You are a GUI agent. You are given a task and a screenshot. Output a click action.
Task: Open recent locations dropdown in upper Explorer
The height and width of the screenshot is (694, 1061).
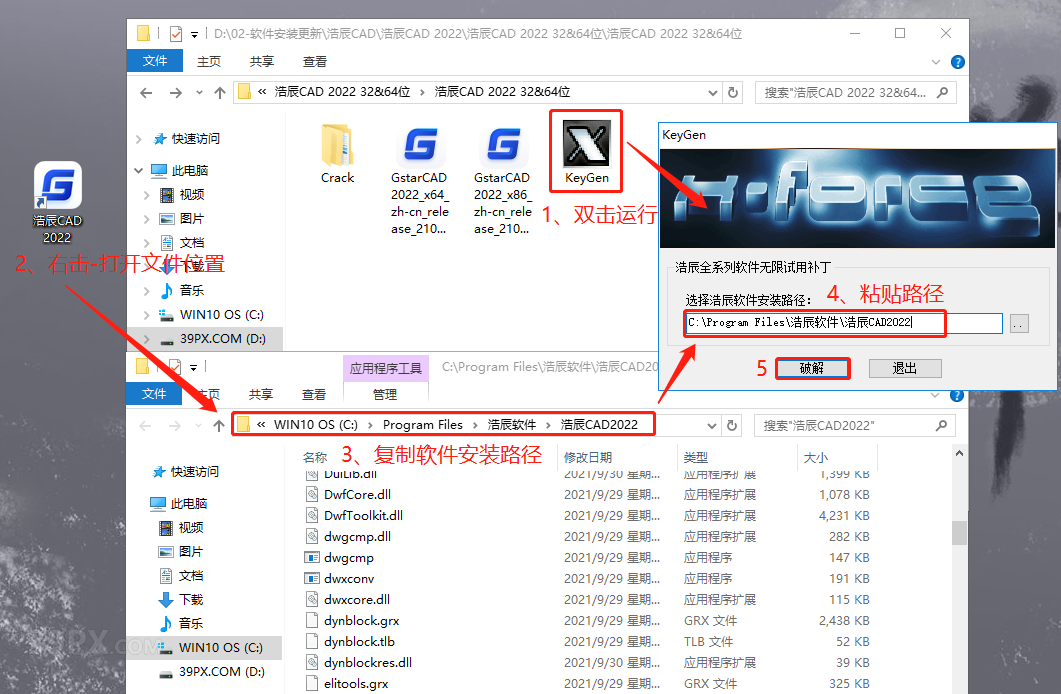tap(199, 93)
